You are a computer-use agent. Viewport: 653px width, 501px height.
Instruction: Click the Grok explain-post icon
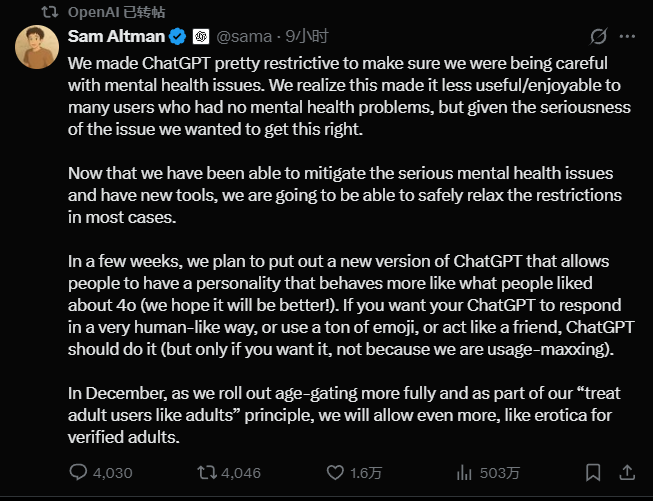coord(597,37)
